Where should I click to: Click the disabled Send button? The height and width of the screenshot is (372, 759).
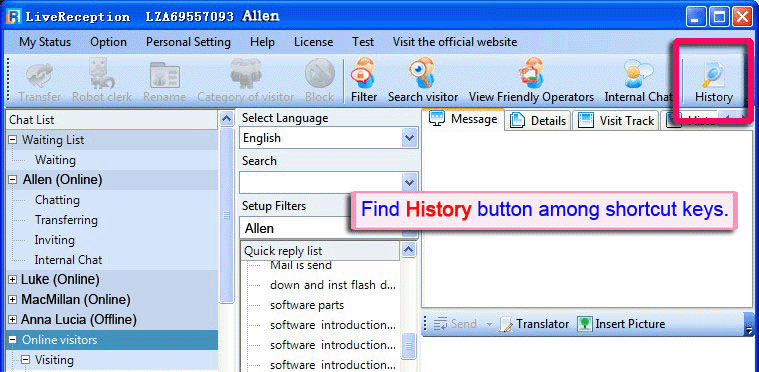point(455,324)
